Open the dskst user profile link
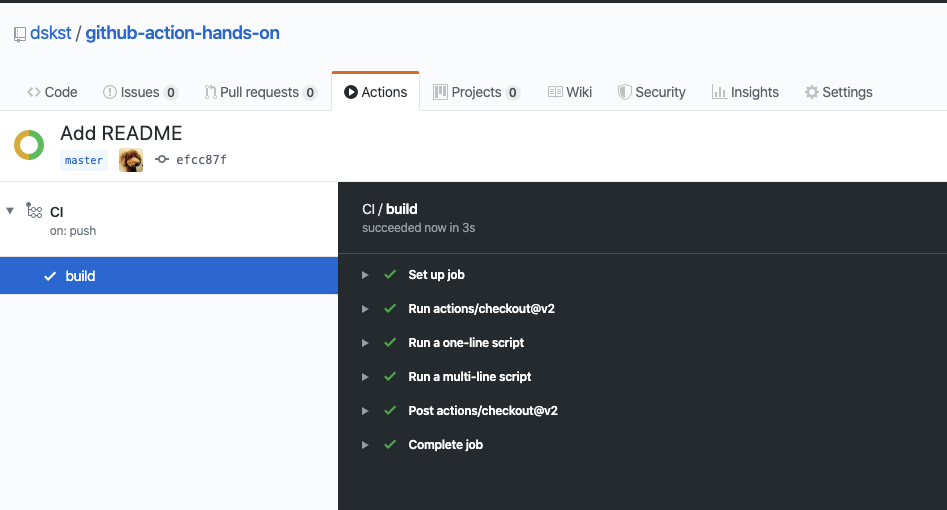Viewport: 947px width, 510px height. tap(51, 33)
